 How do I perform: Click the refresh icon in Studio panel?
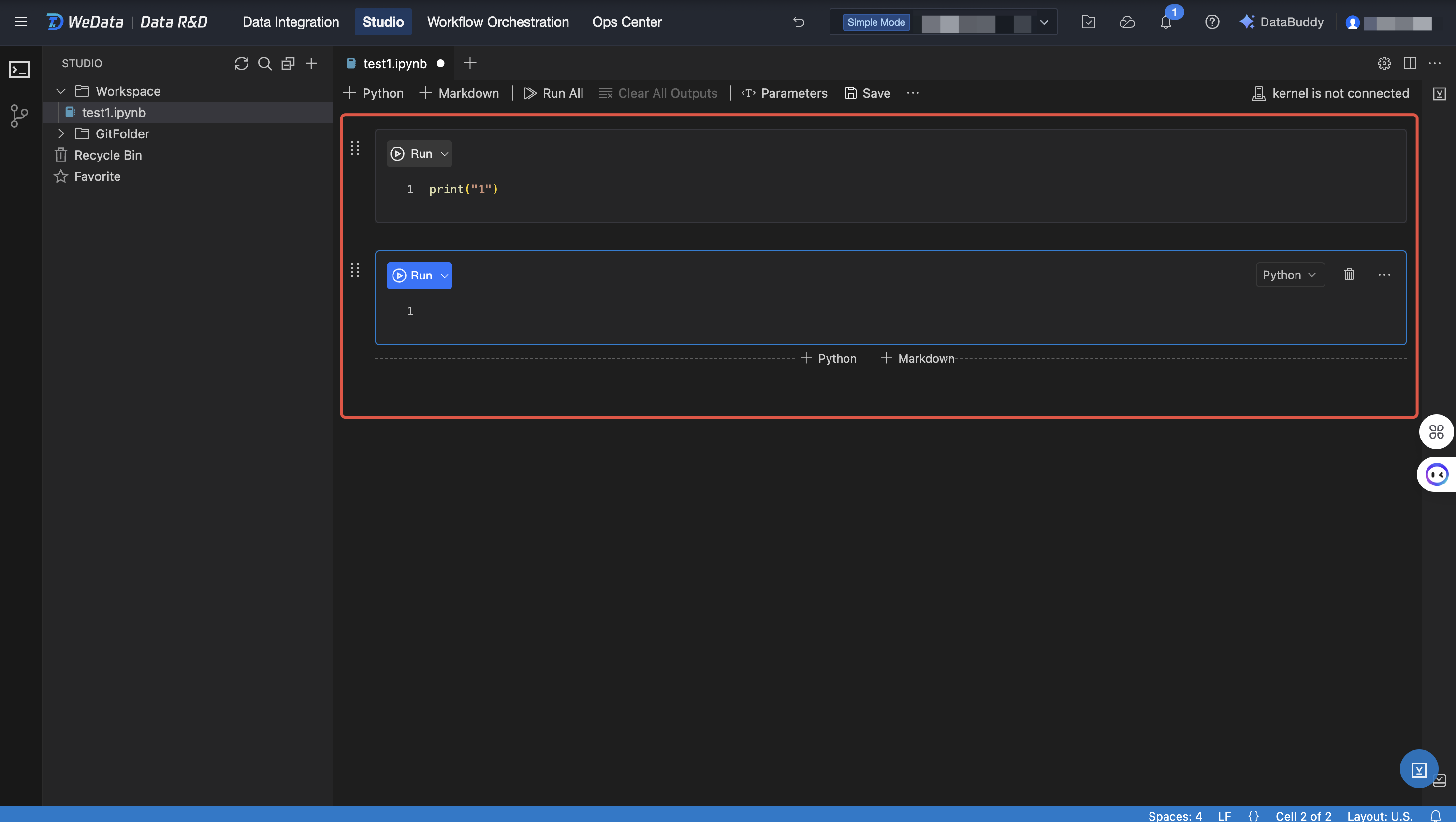tap(241, 63)
